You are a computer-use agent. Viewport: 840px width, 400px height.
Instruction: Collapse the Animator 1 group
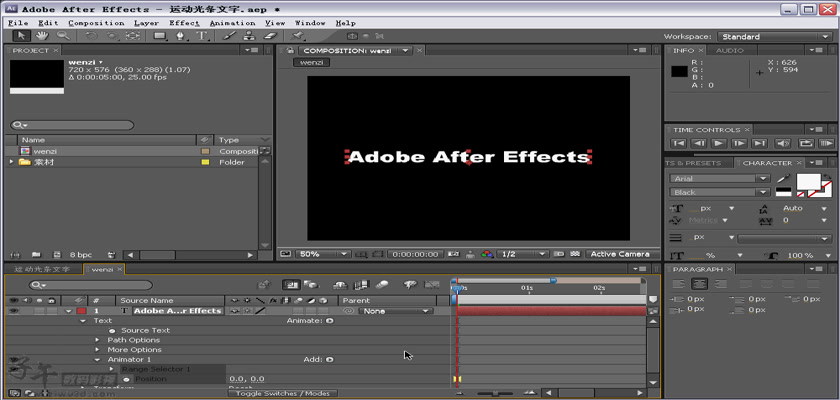97,359
